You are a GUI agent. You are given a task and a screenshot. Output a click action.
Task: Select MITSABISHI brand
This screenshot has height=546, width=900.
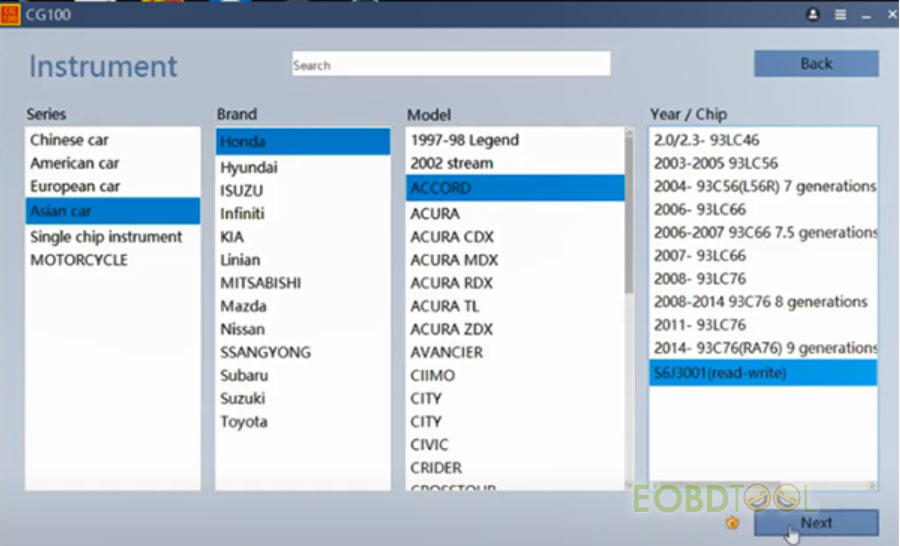pos(303,283)
